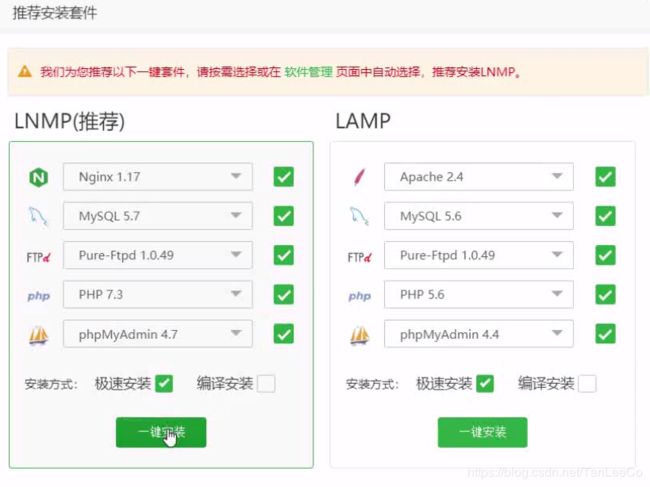Click the LAMP heading

(x=363, y=121)
